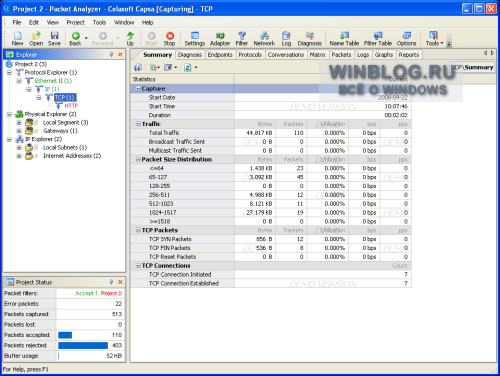Screen dimensions: 500x376
Task: Pin the Project Status panel
Action: (111, 282)
